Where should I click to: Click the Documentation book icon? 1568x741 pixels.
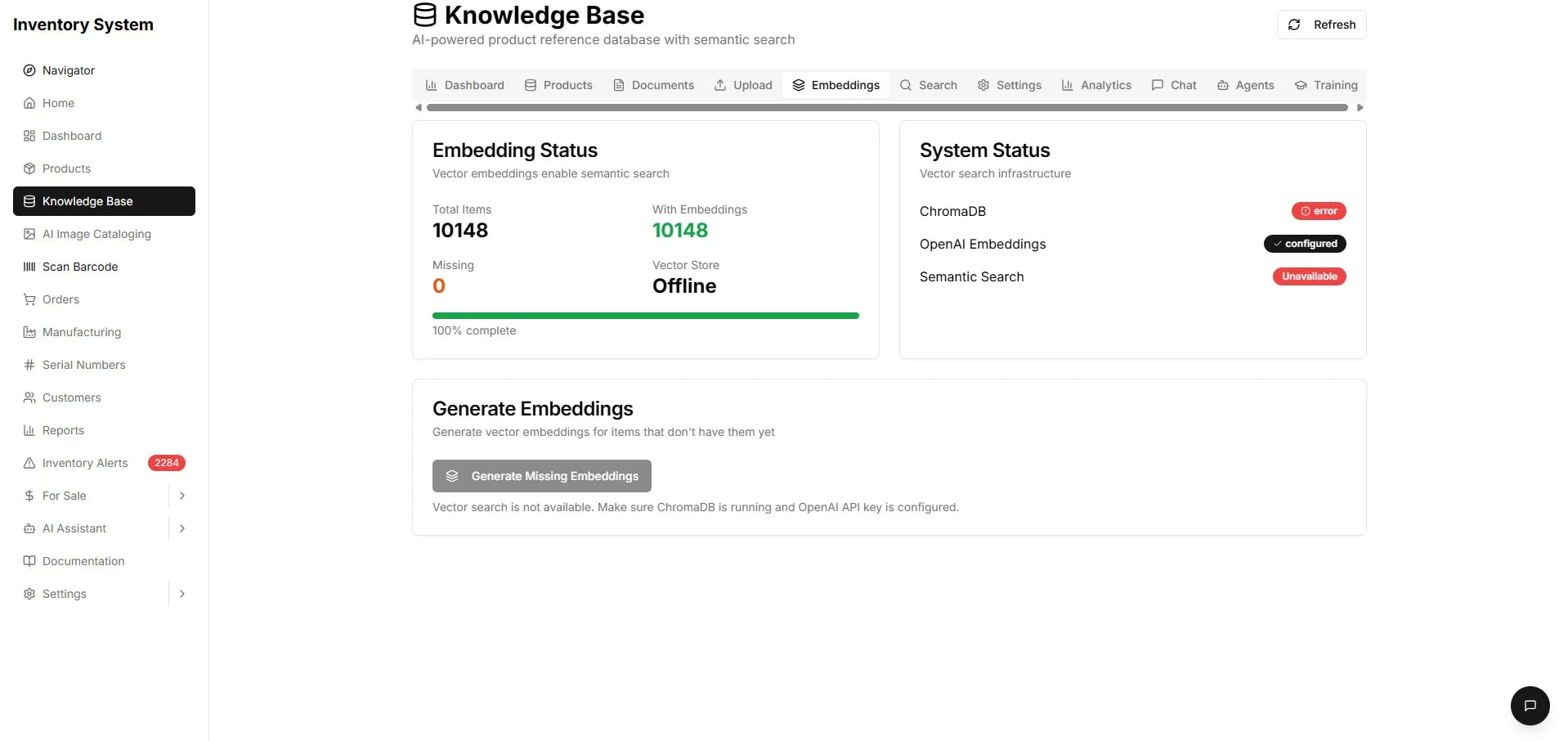(29, 561)
